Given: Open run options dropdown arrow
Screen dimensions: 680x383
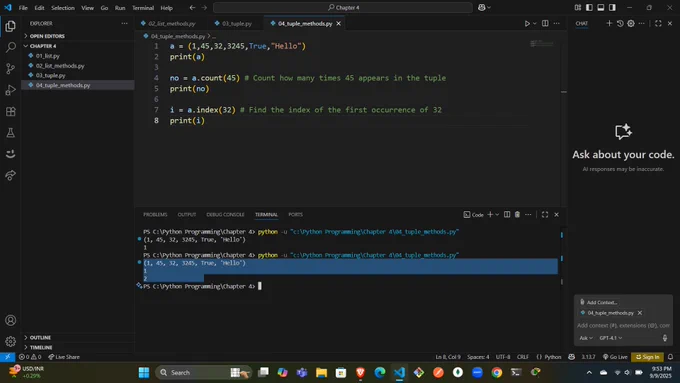Looking at the screenshot, I should (535, 23).
